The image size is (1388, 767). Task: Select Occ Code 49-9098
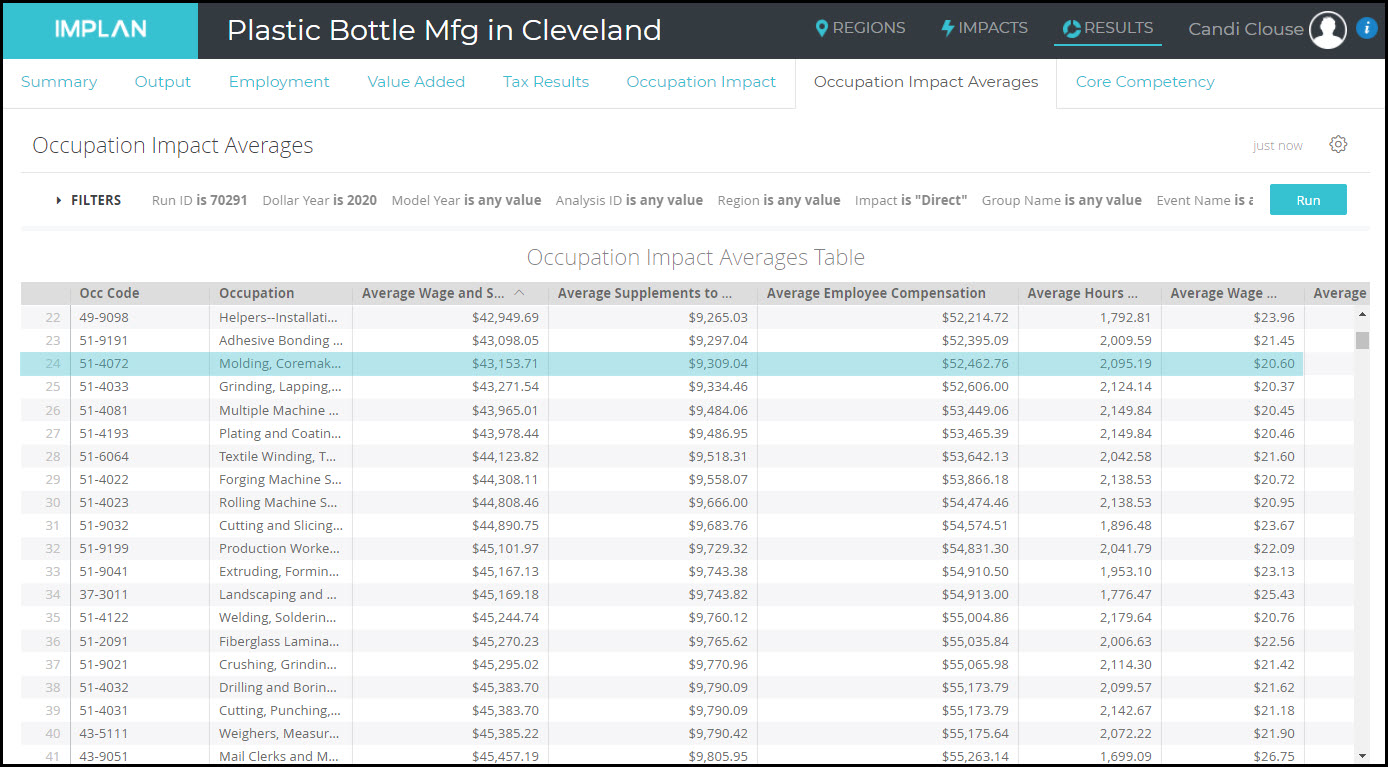pyautogui.click(x=104, y=317)
